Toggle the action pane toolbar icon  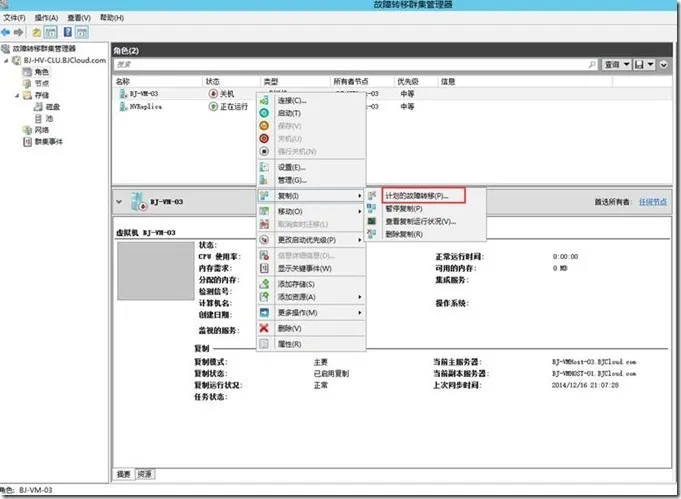click(82, 32)
